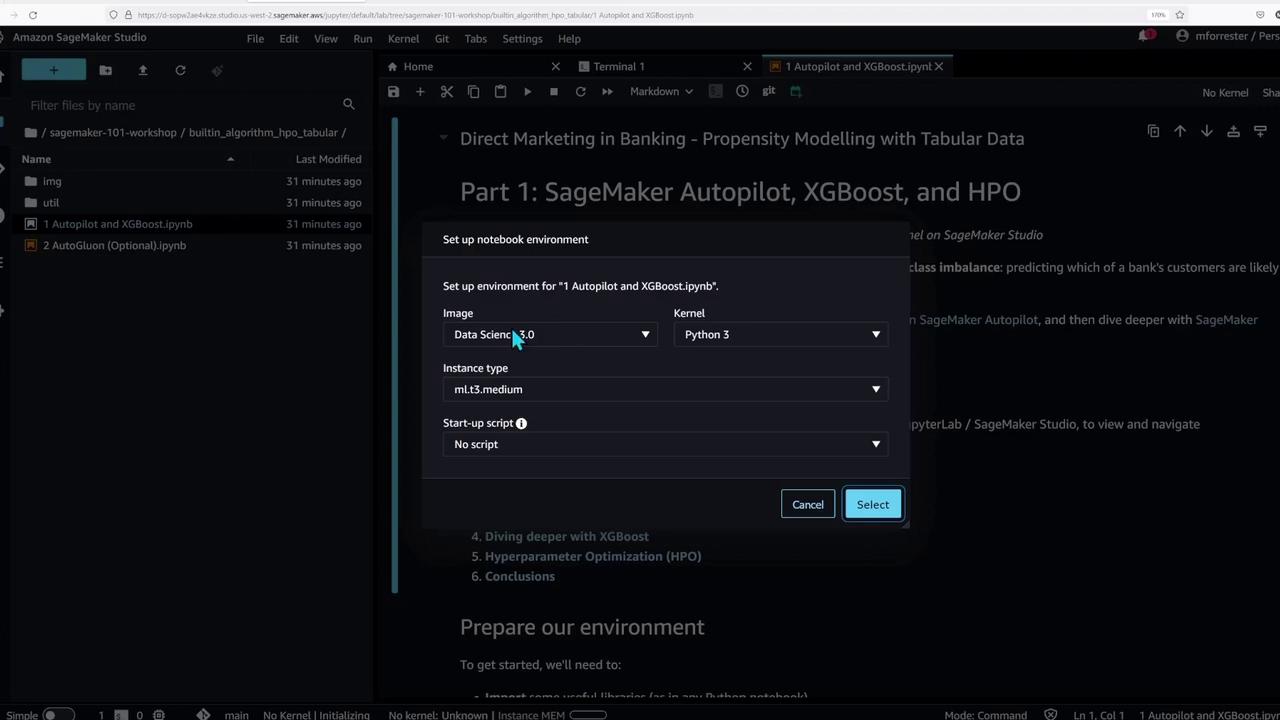Refresh the file browser list
Viewport: 1280px width, 720px height.
click(x=180, y=70)
